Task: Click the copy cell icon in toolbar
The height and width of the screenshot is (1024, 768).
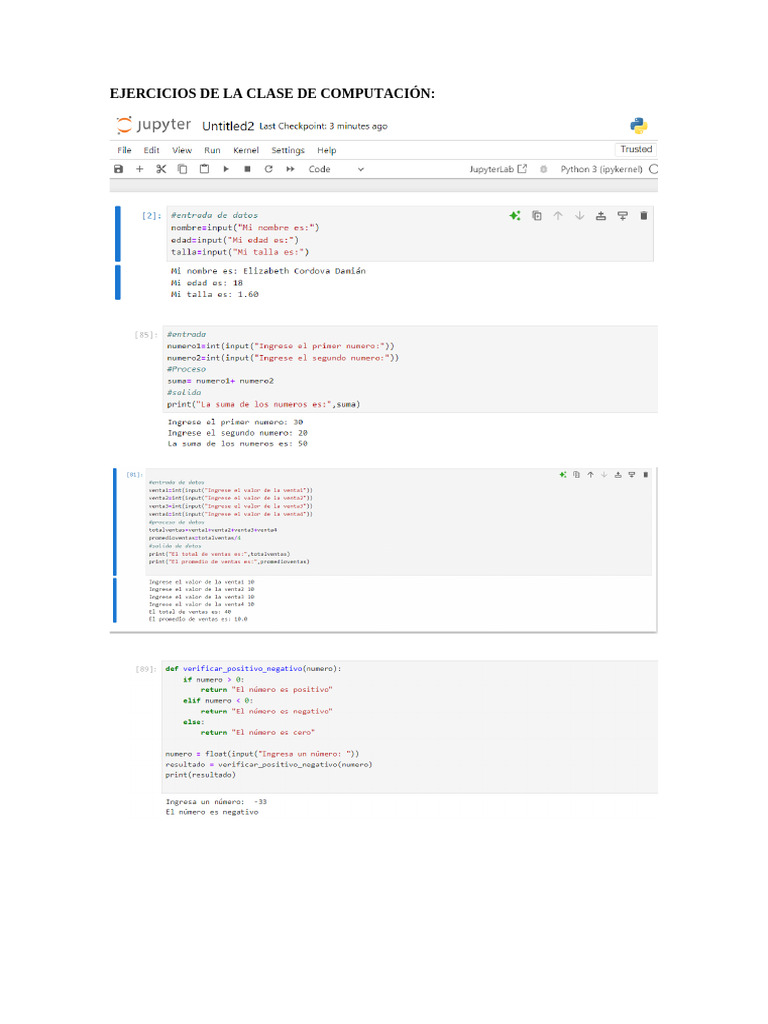Action: (182, 169)
